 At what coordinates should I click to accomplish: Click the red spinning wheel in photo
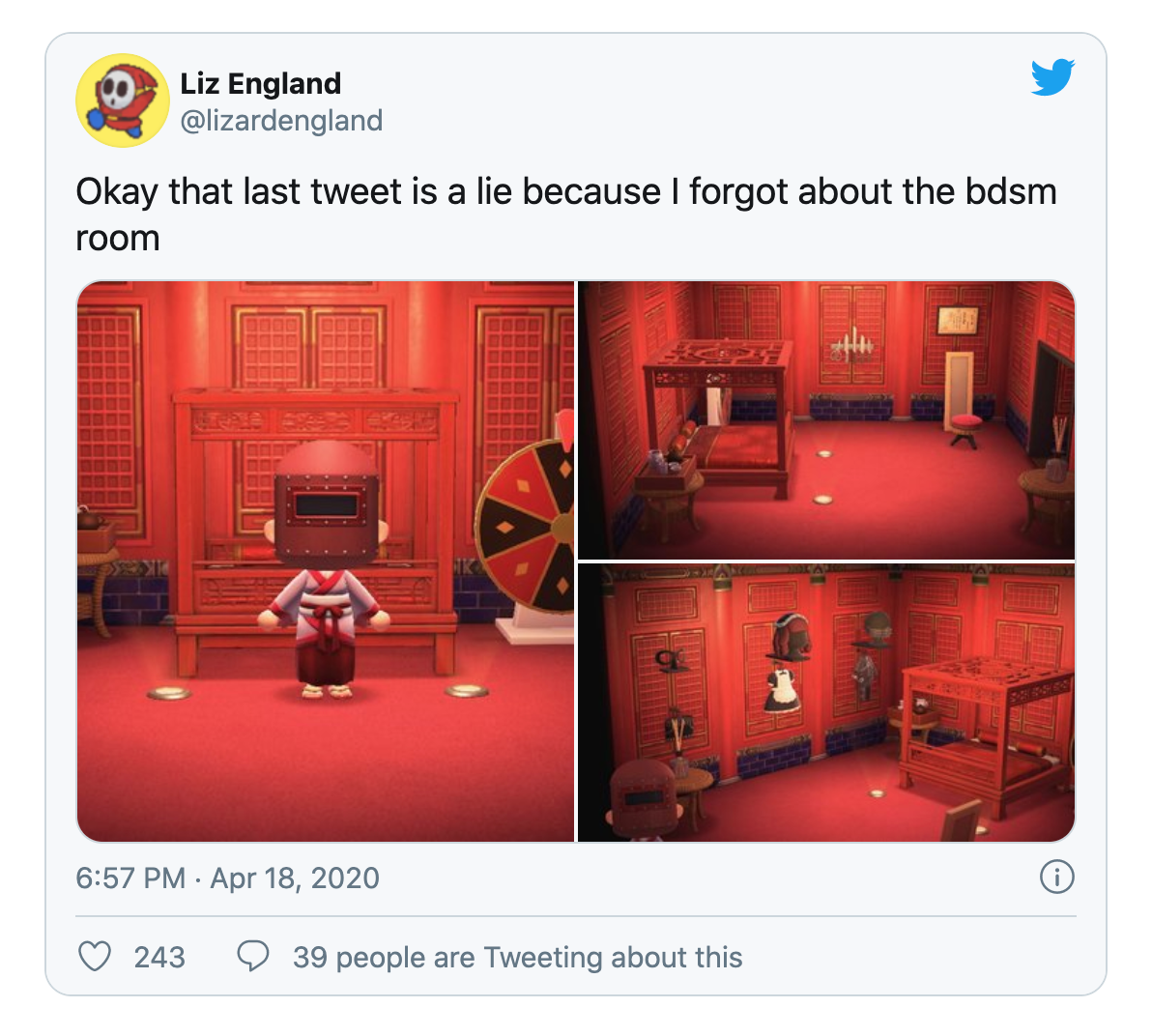pyautogui.click(x=526, y=523)
